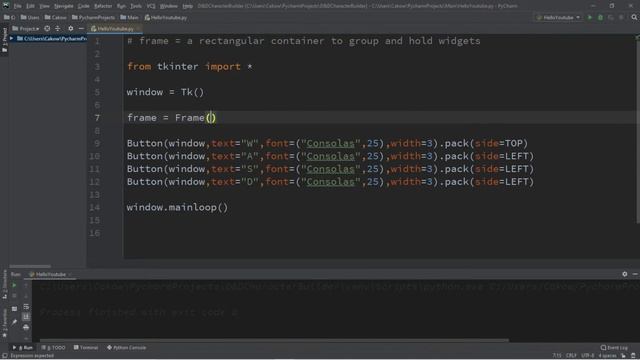Viewport: 640px width, 360px height.
Task: Click the pin tab icon in Run panel
Action: click(x=14, y=322)
